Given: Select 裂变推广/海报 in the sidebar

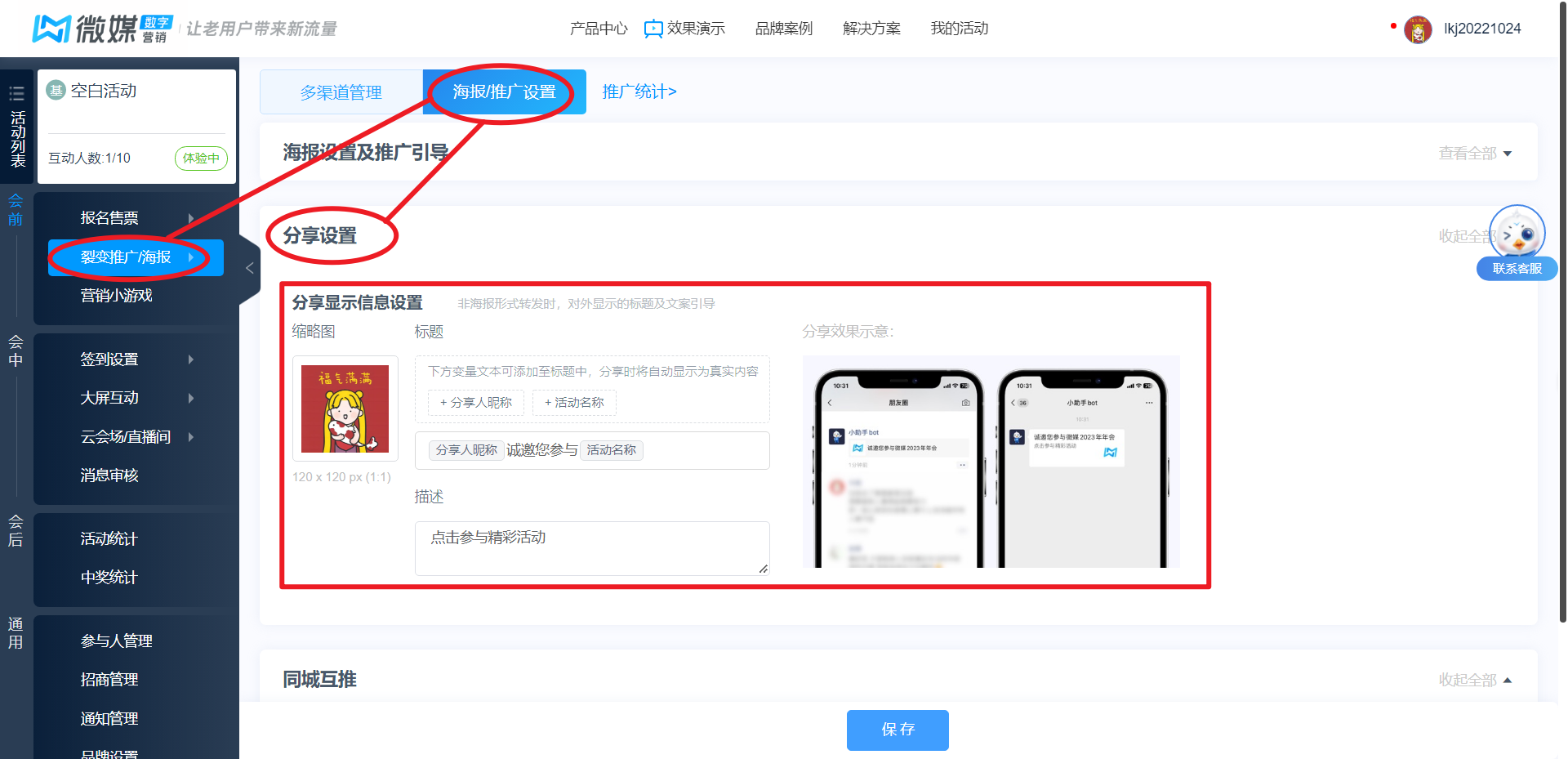Looking at the screenshot, I should pyautogui.click(x=136, y=257).
